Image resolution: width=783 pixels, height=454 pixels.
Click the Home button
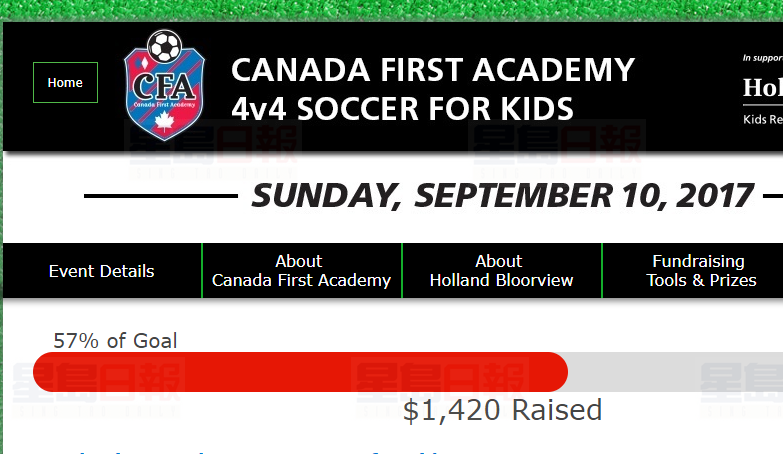coord(65,82)
